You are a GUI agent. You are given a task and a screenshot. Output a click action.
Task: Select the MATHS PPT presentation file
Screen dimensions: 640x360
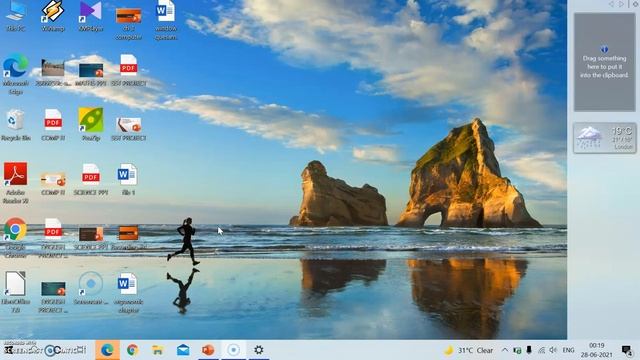point(91,74)
